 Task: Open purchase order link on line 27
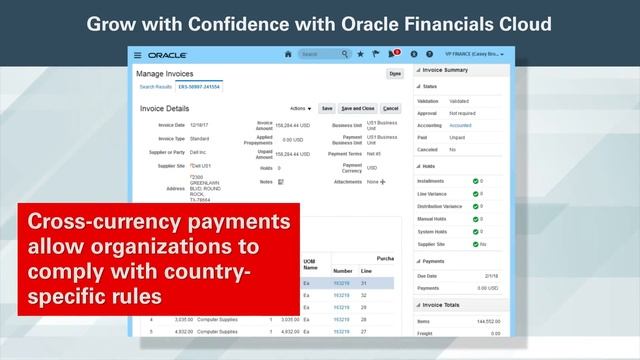(x=341, y=332)
